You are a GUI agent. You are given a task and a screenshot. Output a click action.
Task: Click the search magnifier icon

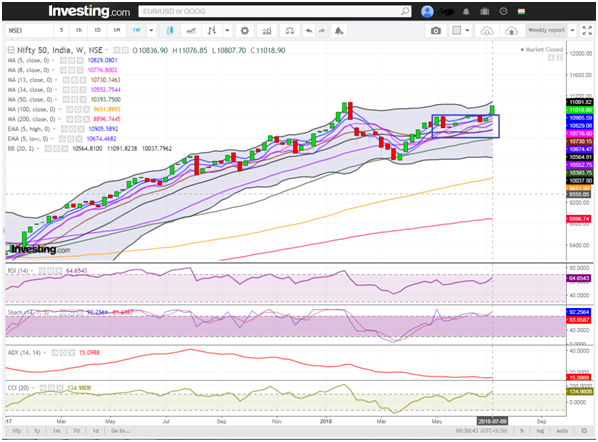point(405,11)
